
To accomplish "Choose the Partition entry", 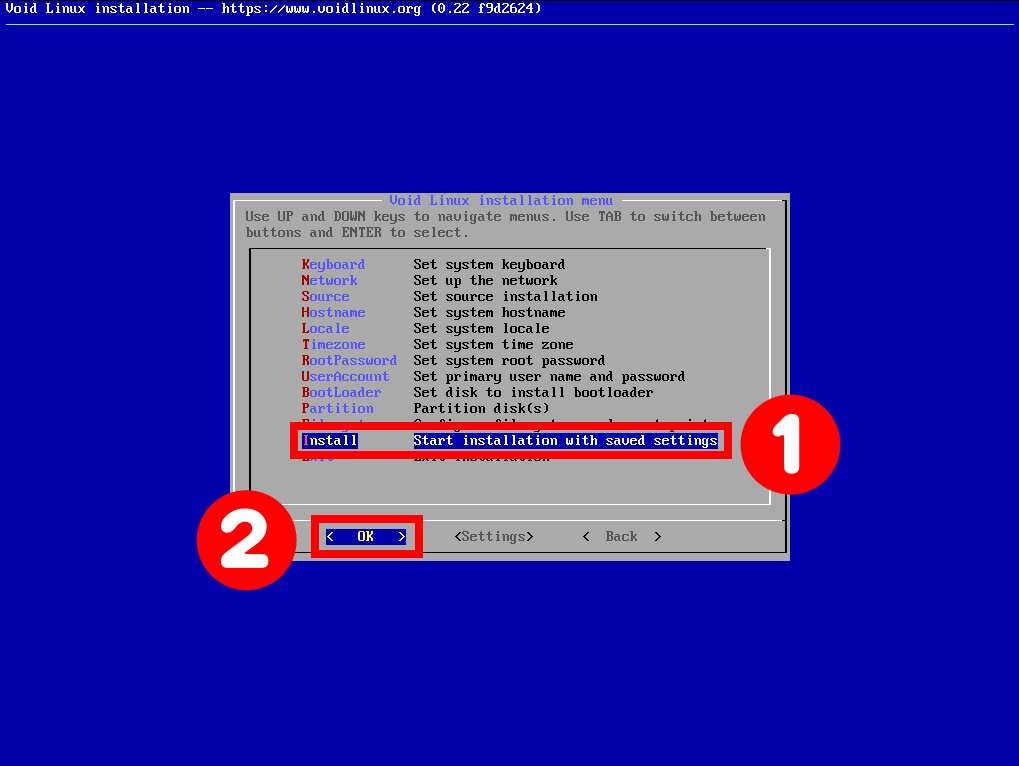I will [425, 409].
